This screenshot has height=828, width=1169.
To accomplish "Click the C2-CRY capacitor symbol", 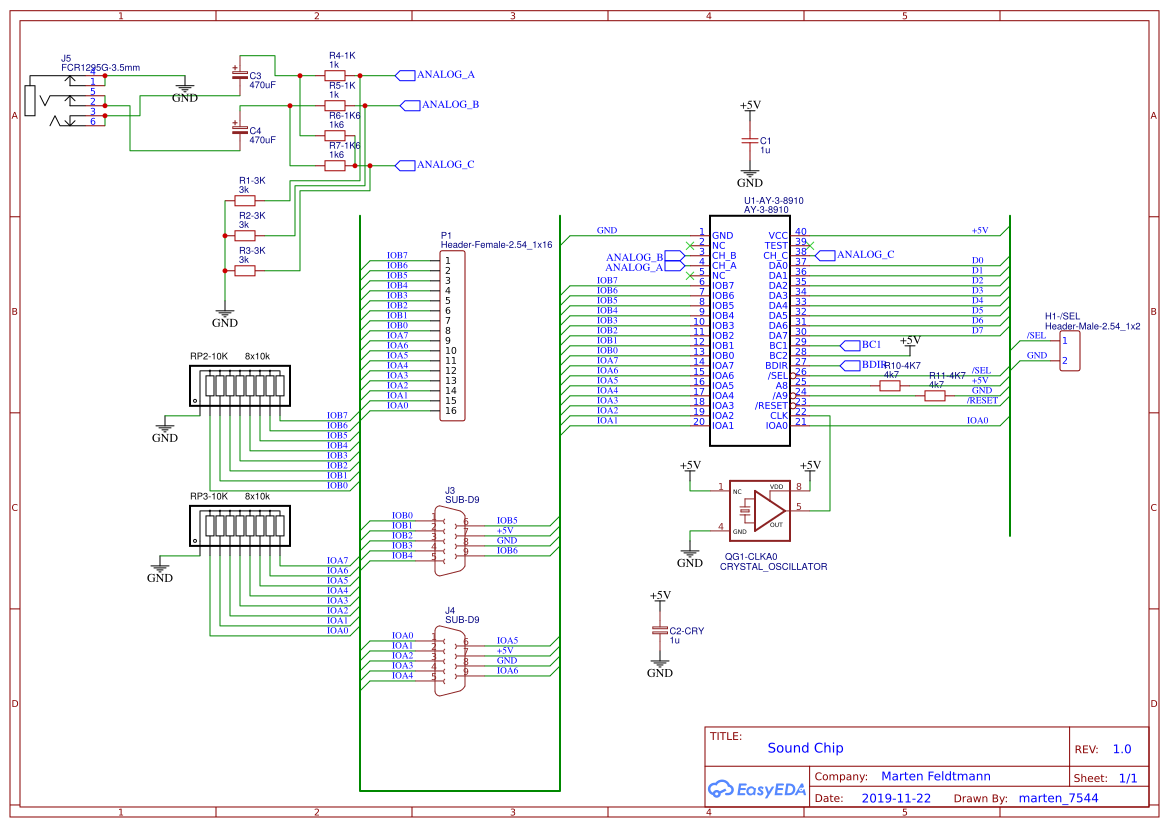I will (659, 630).
